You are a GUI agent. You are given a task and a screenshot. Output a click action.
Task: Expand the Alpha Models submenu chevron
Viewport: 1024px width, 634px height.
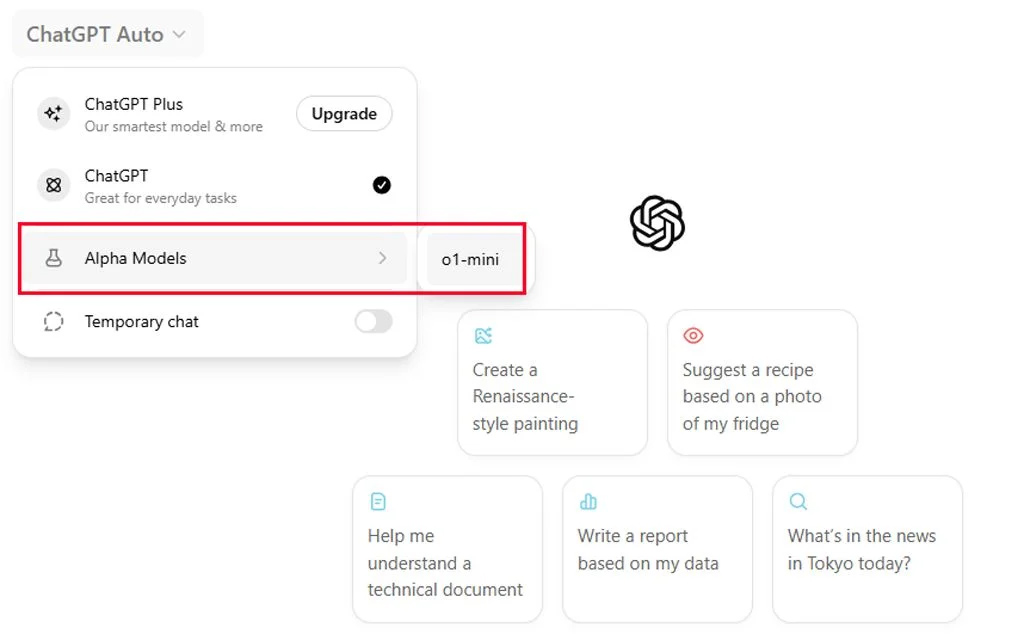point(382,258)
